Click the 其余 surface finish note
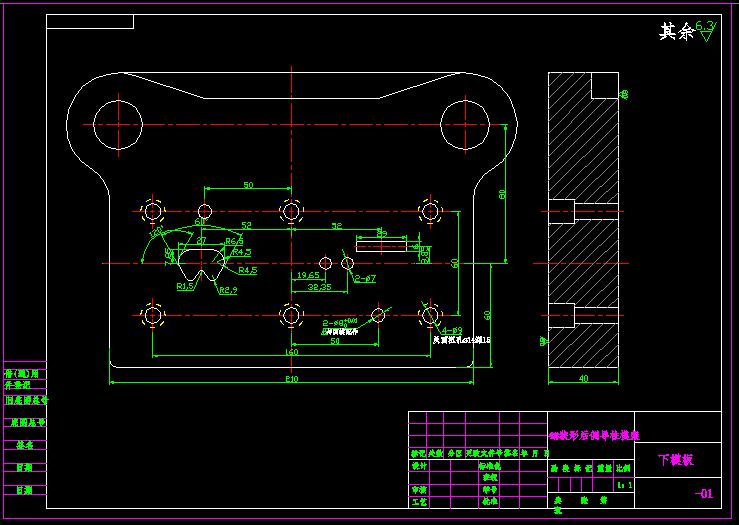739x525 pixels. click(676, 32)
